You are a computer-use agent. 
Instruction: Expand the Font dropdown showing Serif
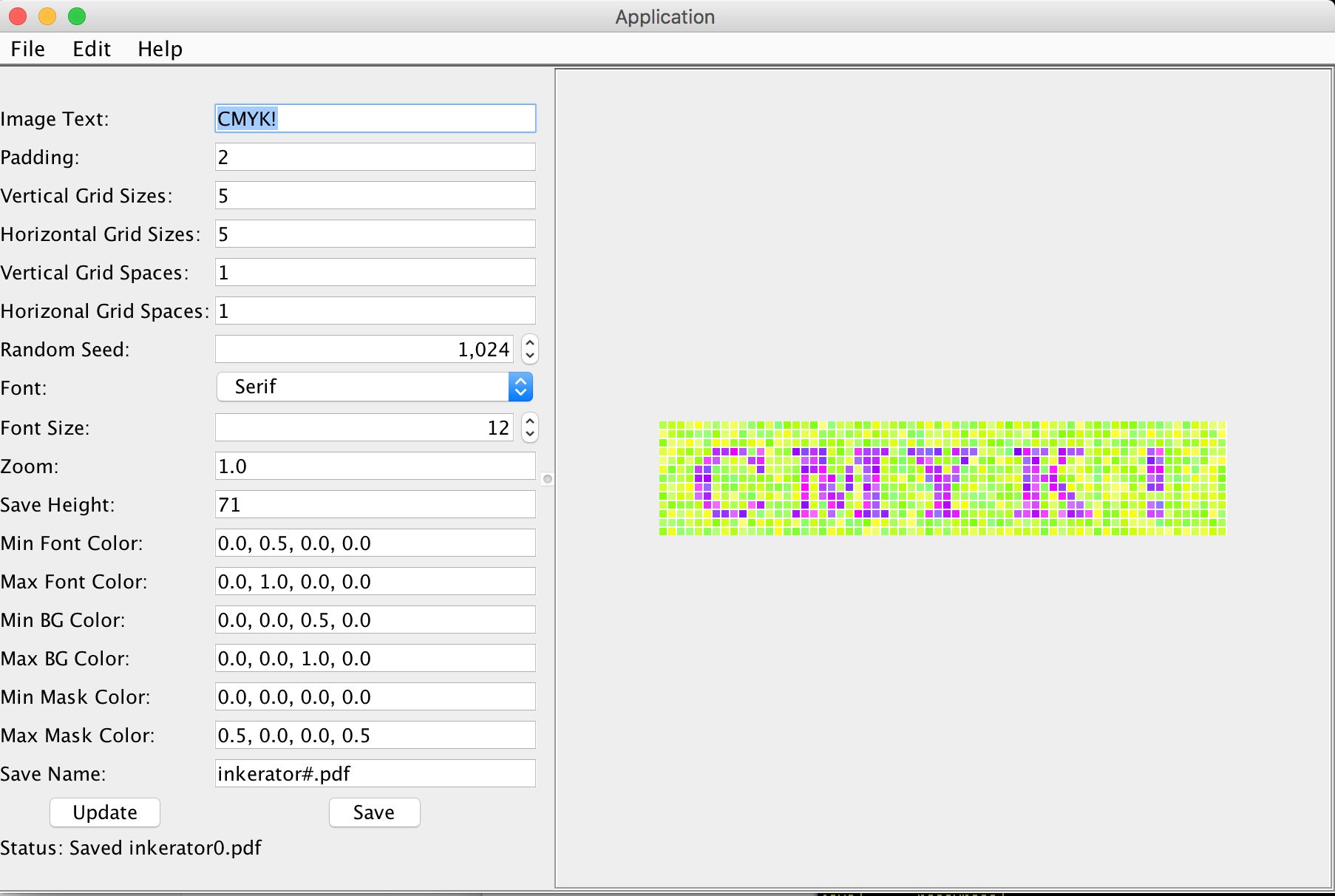(x=520, y=387)
